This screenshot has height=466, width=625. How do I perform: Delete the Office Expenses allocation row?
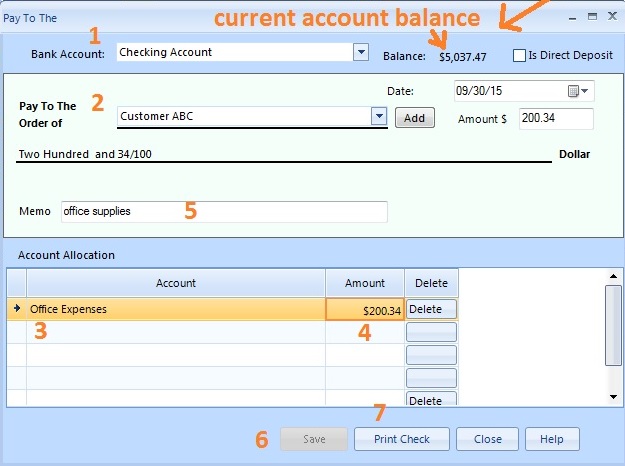coord(431,310)
